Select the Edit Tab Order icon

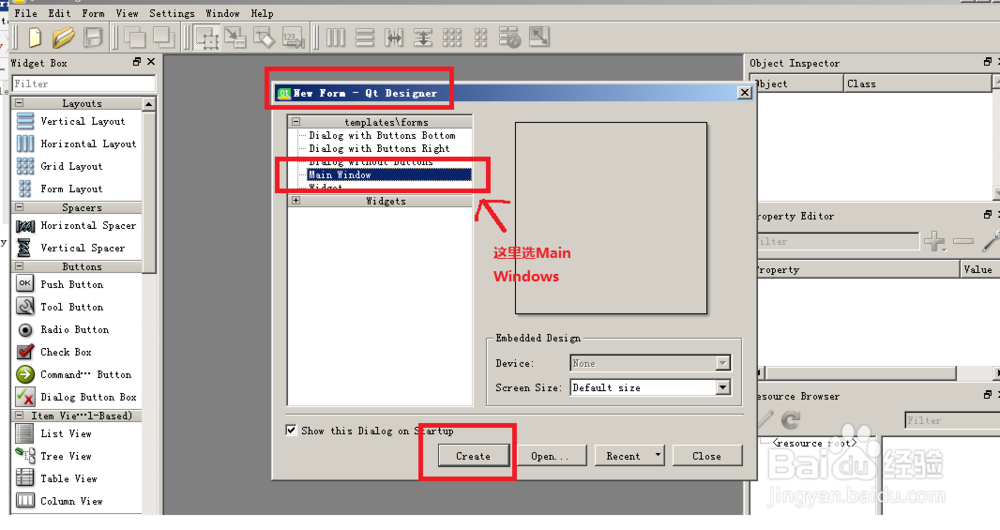[x=293, y=38]
